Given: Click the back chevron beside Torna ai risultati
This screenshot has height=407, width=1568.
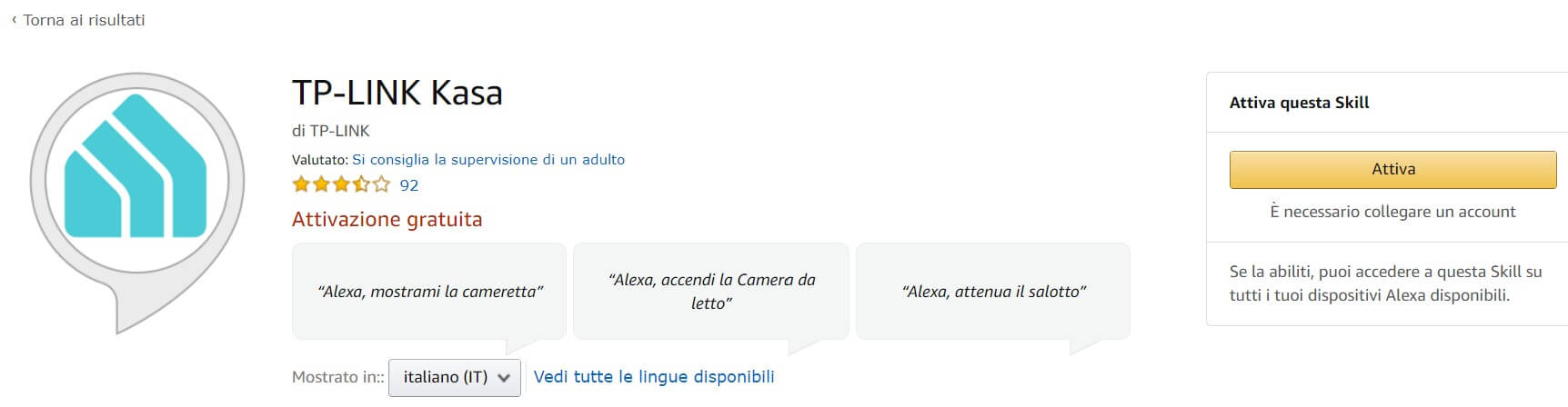Looking at the screenshot, I should (x=14, y=20).
